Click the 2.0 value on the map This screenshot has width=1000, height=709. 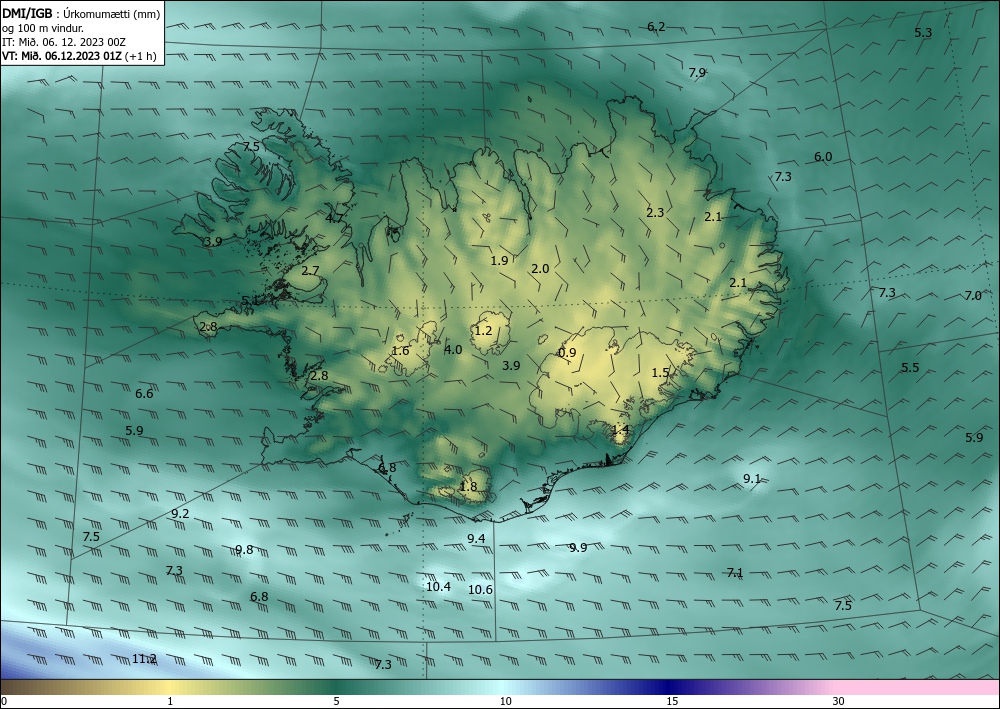[540, 269]
